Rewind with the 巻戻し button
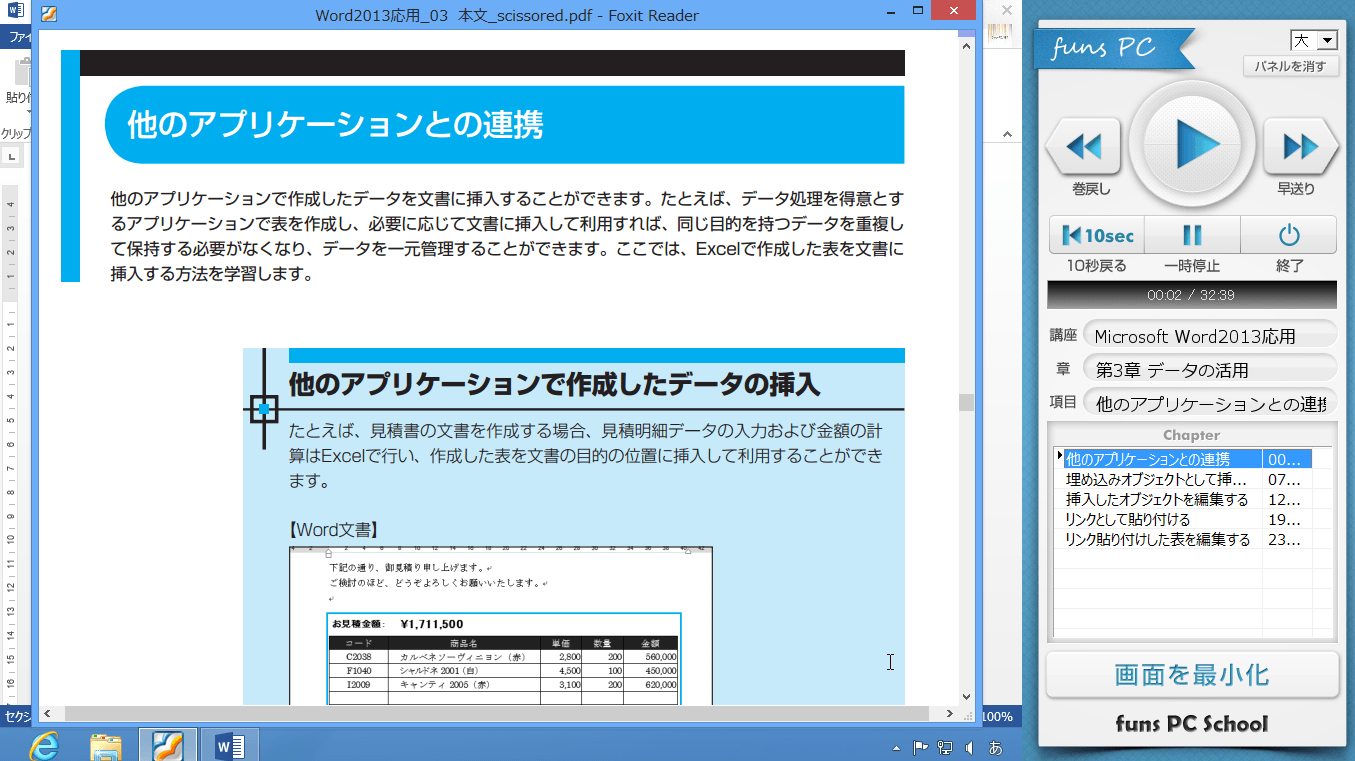 pos(1082,146)
